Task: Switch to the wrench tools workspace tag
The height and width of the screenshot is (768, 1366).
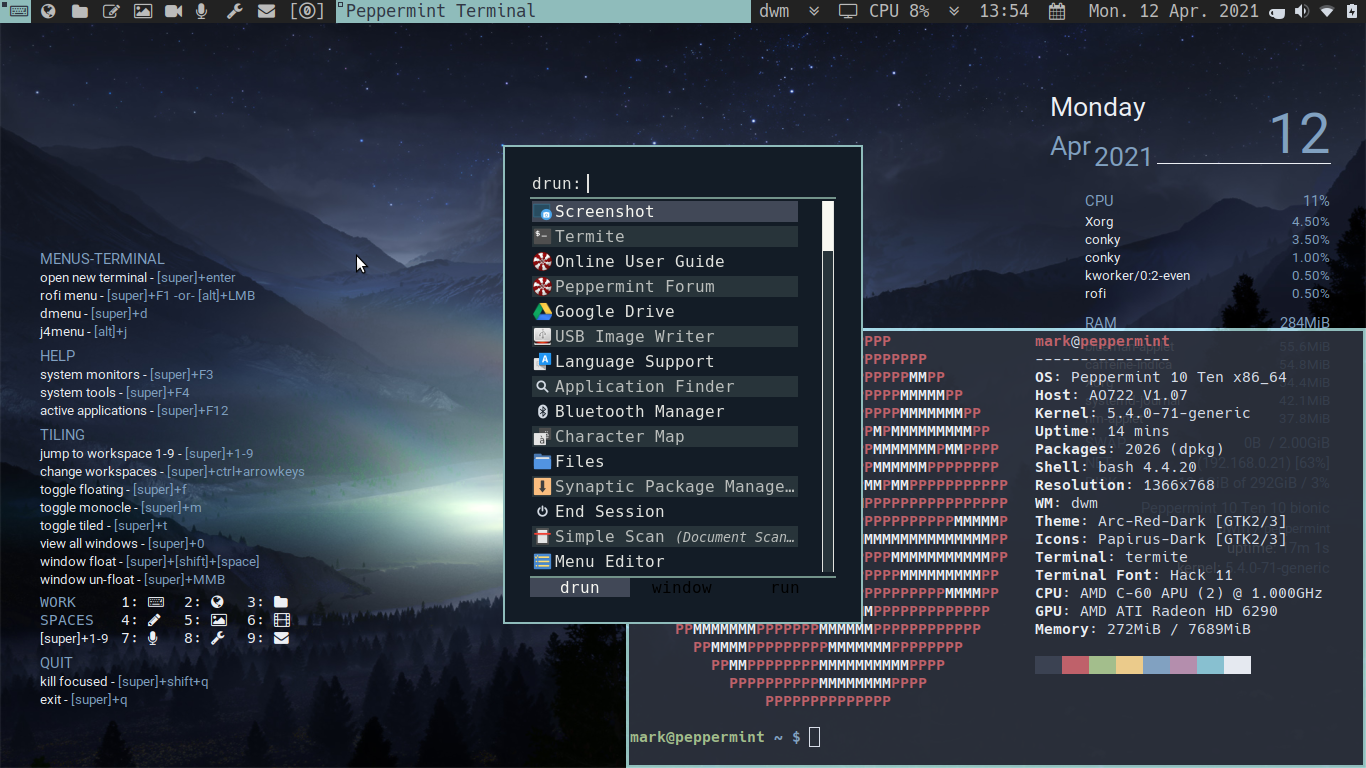Action: [x=235, y=11]
